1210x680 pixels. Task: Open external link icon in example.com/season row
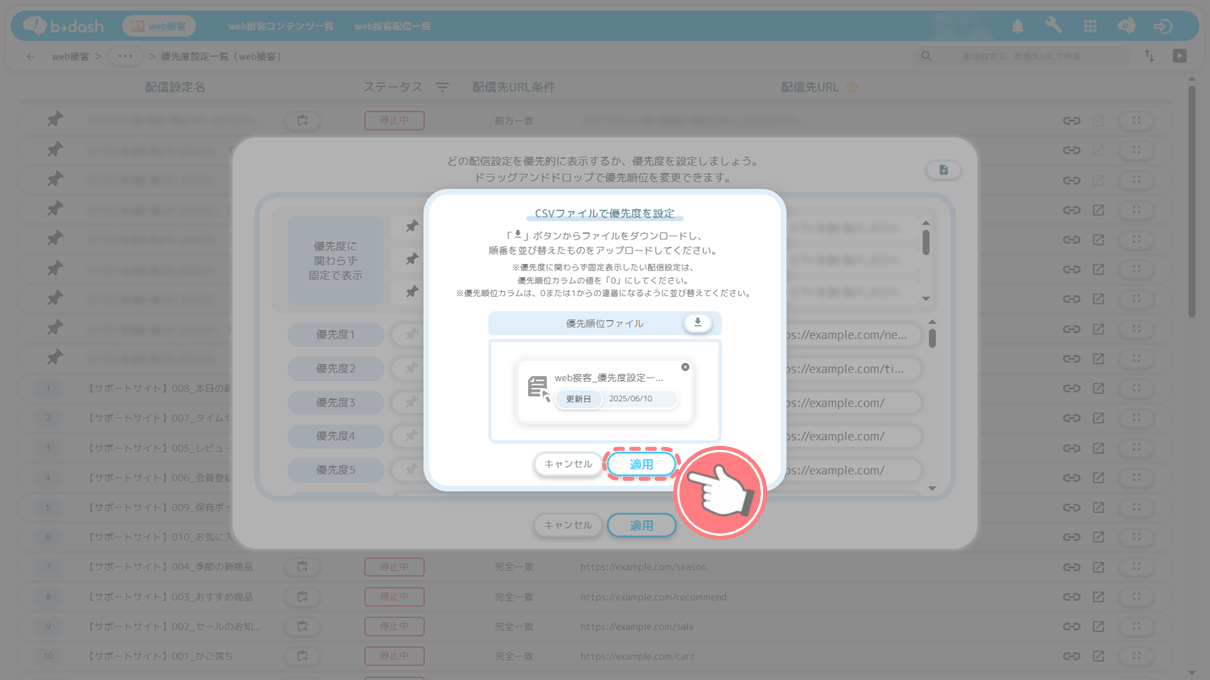(x=1098, y=567)
